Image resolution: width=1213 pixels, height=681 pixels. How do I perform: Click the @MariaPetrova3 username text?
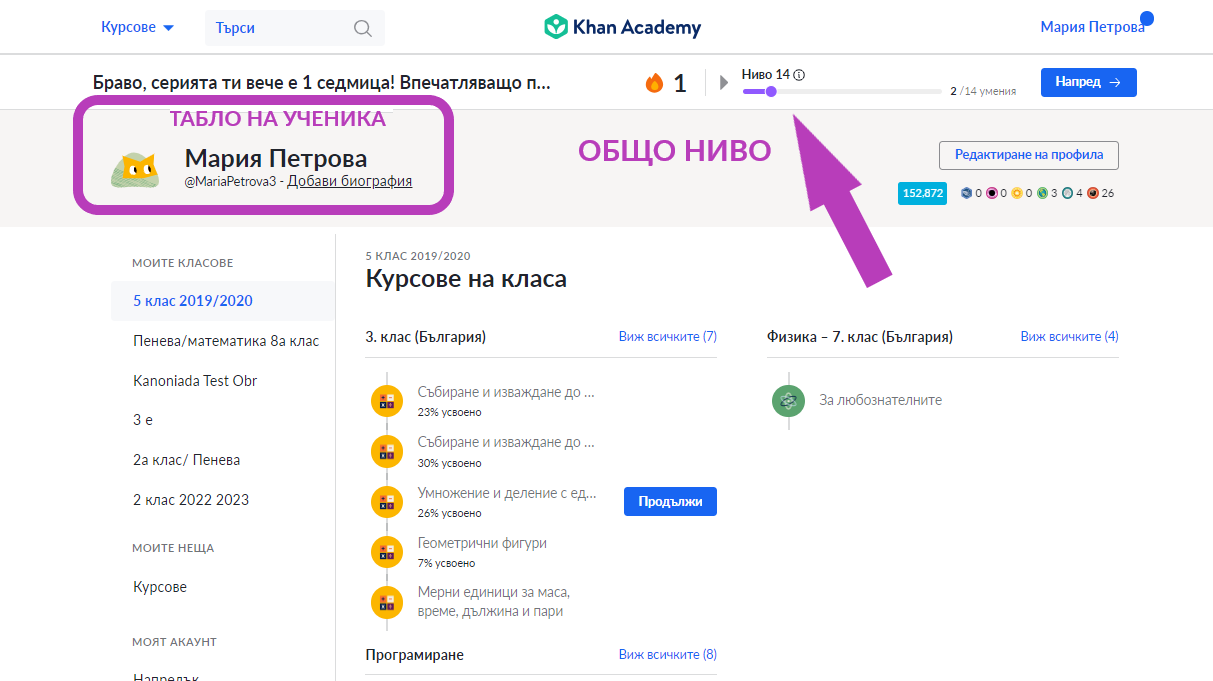230,181
